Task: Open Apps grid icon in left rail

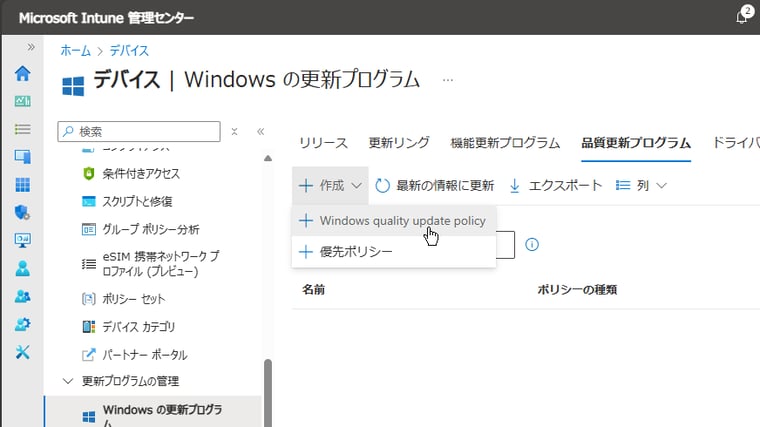Action: coord(22,185)
